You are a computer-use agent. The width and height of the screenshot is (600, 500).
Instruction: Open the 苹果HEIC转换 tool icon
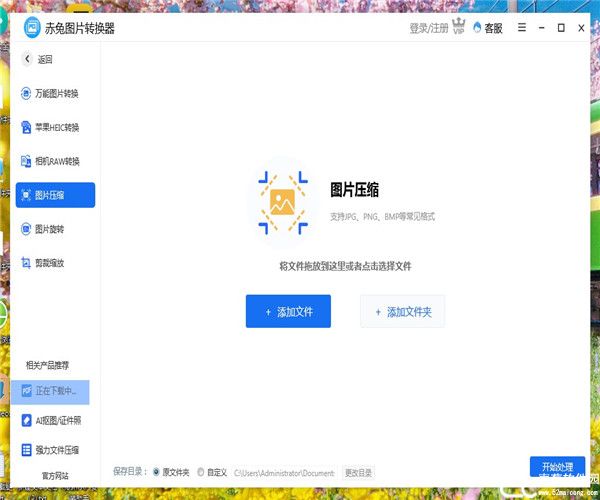(27, 127)
